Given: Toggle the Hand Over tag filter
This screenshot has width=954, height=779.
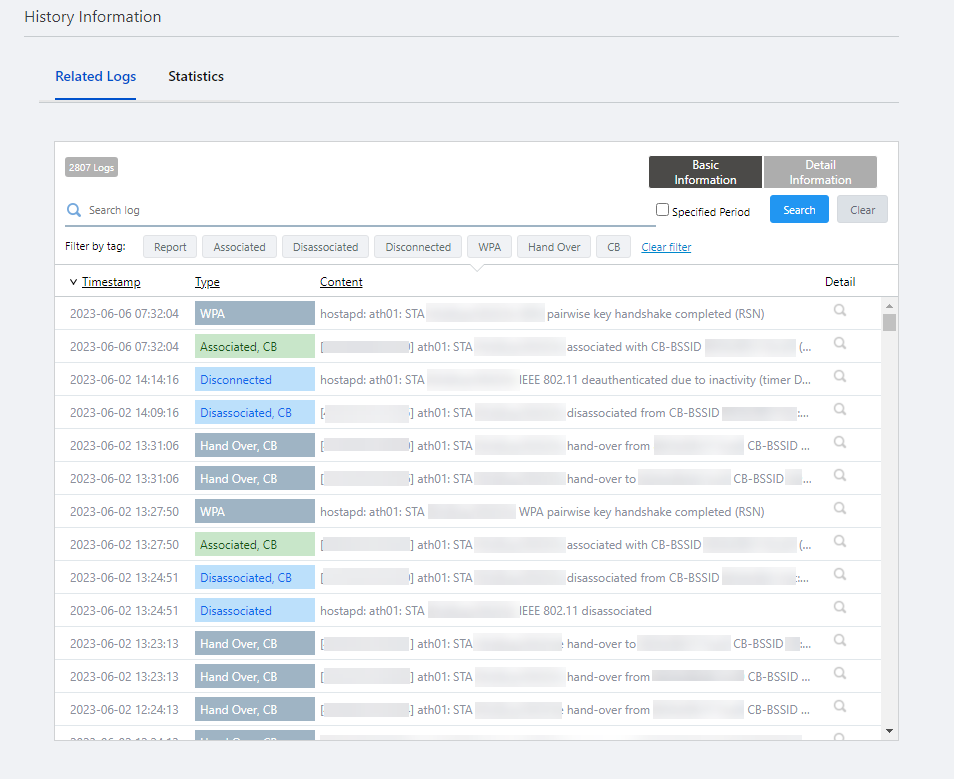Looking at the screenshot, I should pos(554,247).
